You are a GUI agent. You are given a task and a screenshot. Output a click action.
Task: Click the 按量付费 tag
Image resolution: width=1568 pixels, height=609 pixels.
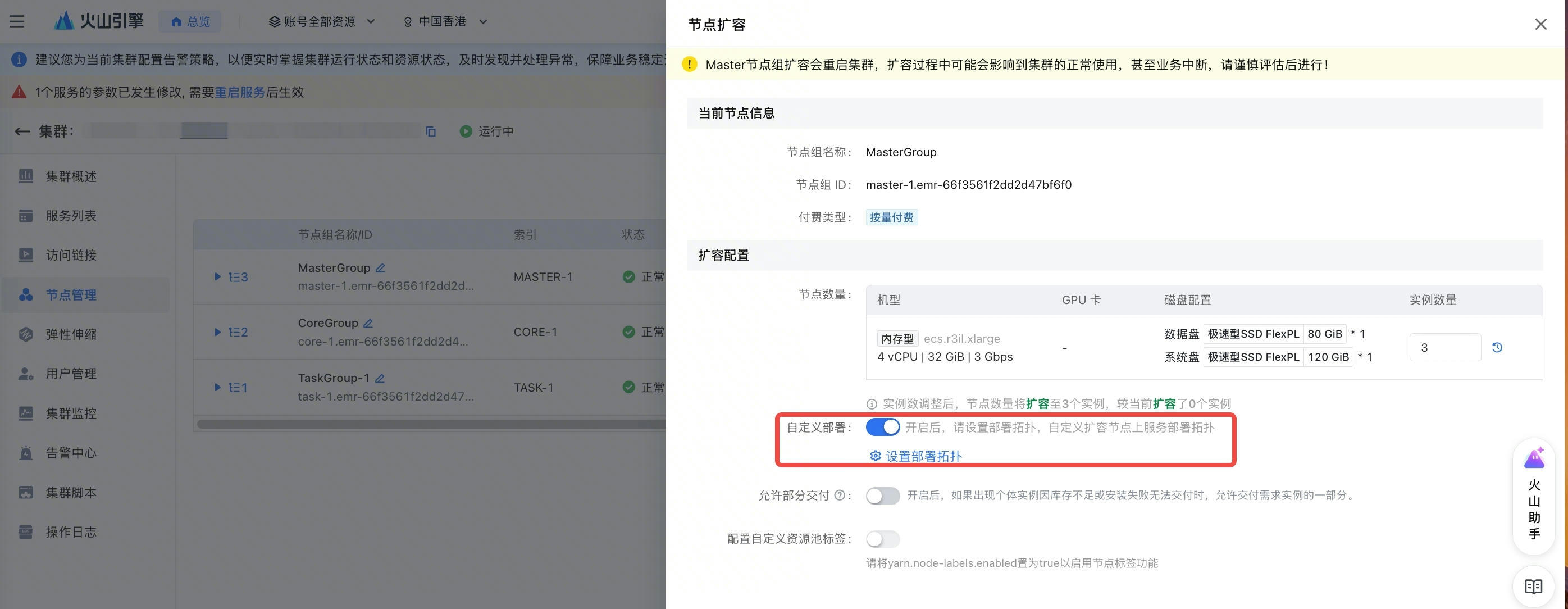pyautogui.click(x=891, y=217)
